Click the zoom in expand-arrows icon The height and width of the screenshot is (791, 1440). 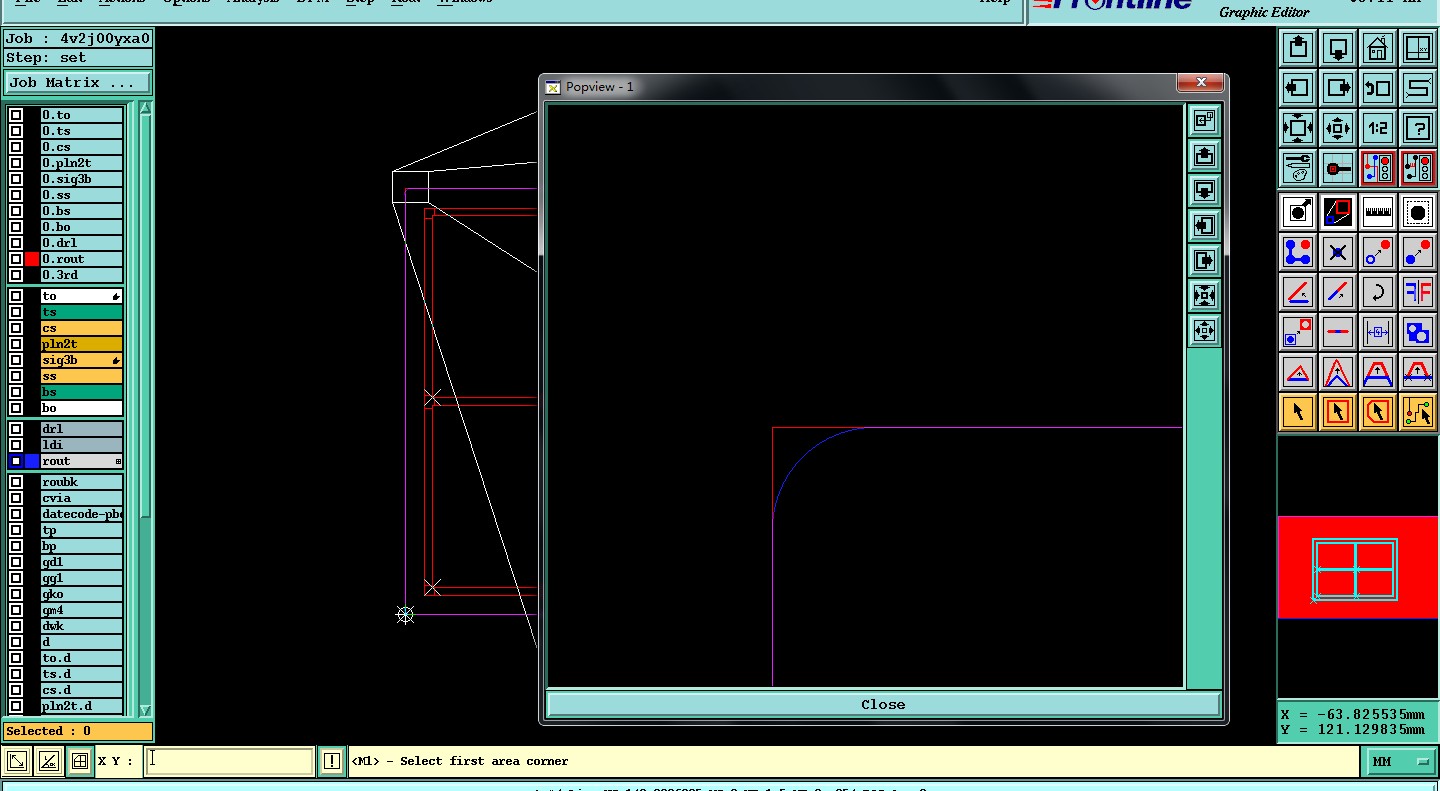point(1298,127)
